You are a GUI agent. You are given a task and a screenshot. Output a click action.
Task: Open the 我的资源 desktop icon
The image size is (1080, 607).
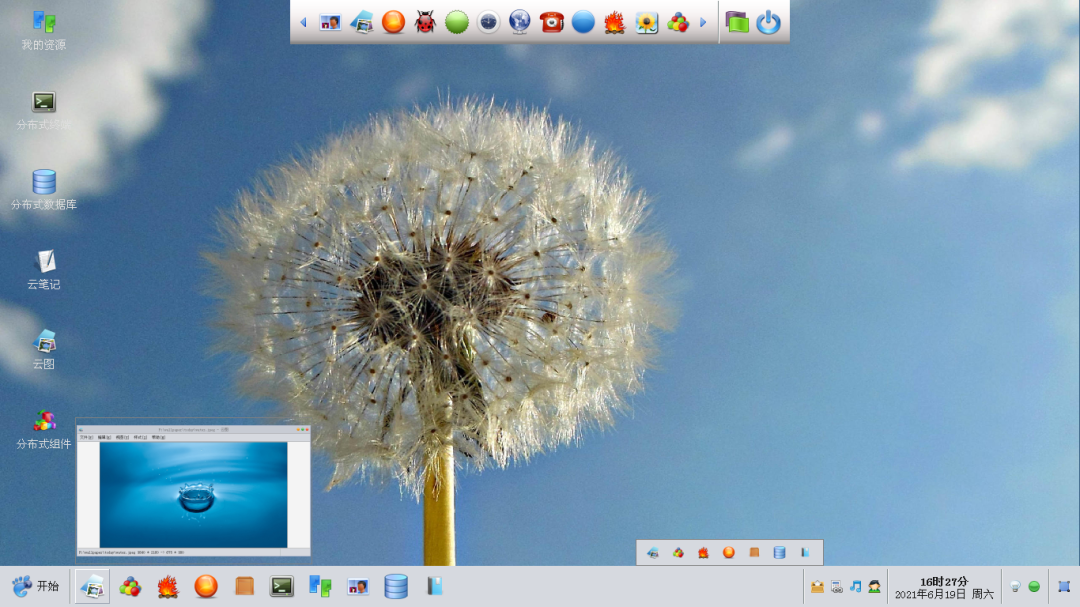click(43, 31)
